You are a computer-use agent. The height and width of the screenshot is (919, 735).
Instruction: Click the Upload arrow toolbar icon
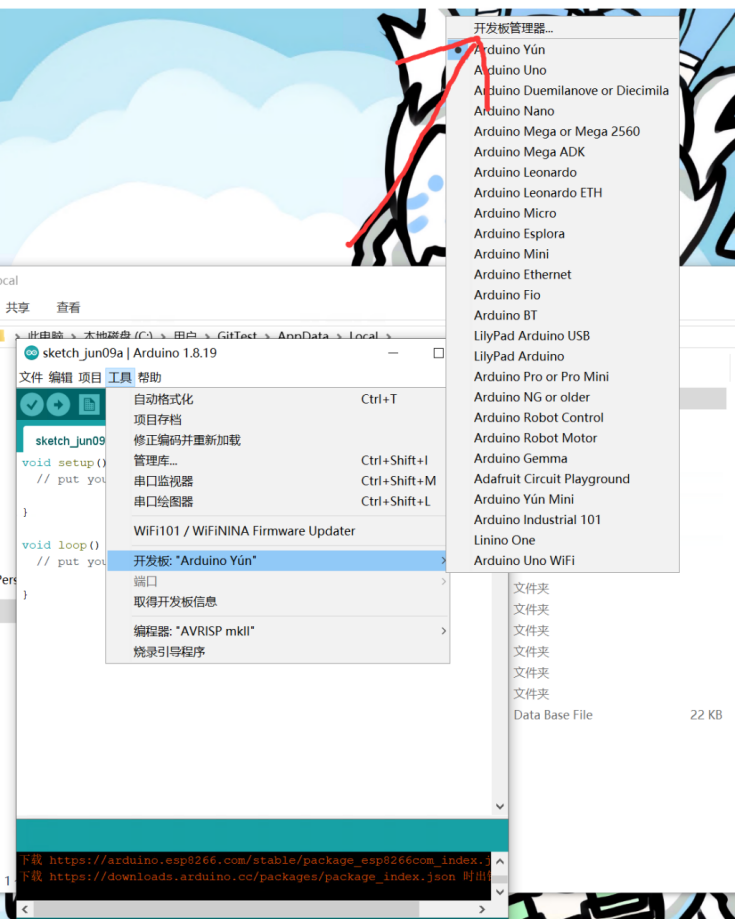[x=59, y=404]
